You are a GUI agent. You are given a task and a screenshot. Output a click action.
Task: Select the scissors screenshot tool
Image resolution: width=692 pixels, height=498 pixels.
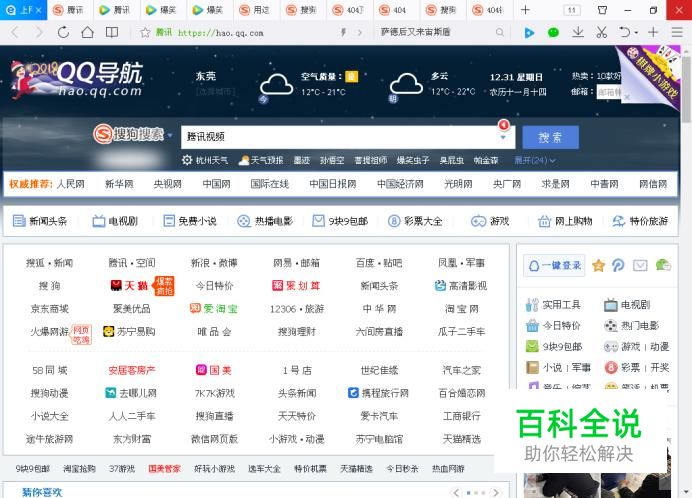[601, 32]
